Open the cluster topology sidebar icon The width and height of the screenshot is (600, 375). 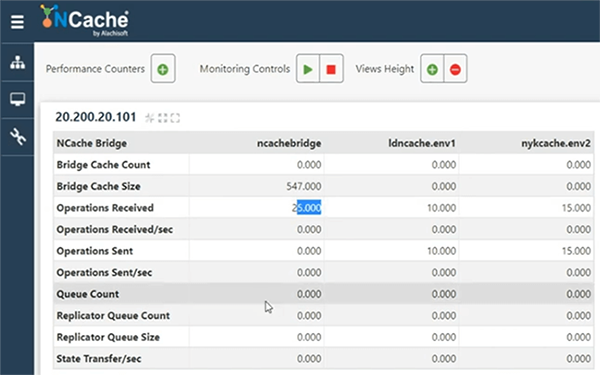(18, 62)
